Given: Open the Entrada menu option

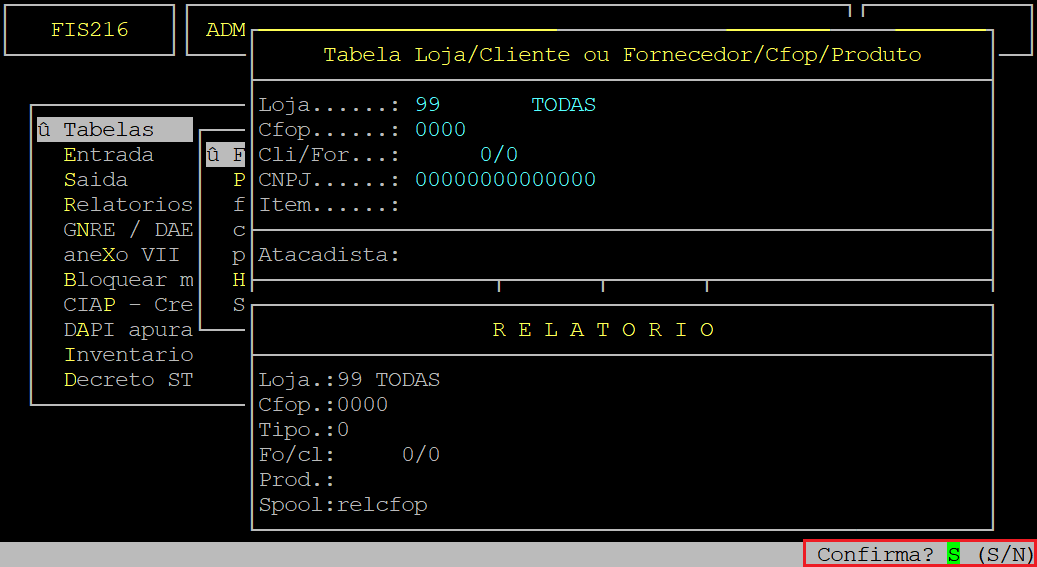Looking at the screenshot, I should 108,155.
